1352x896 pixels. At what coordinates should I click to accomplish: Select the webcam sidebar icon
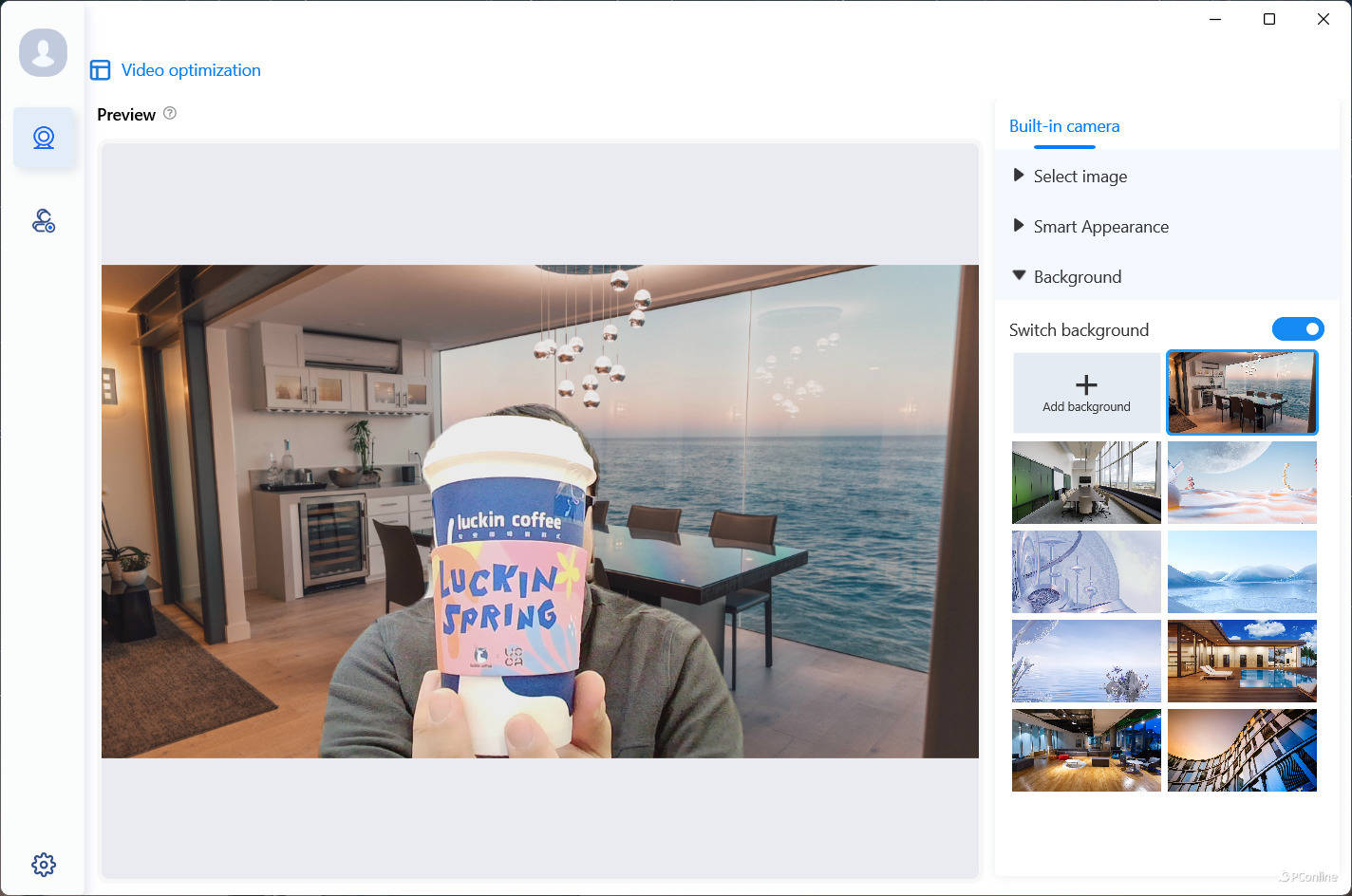[x=44, y=139]
